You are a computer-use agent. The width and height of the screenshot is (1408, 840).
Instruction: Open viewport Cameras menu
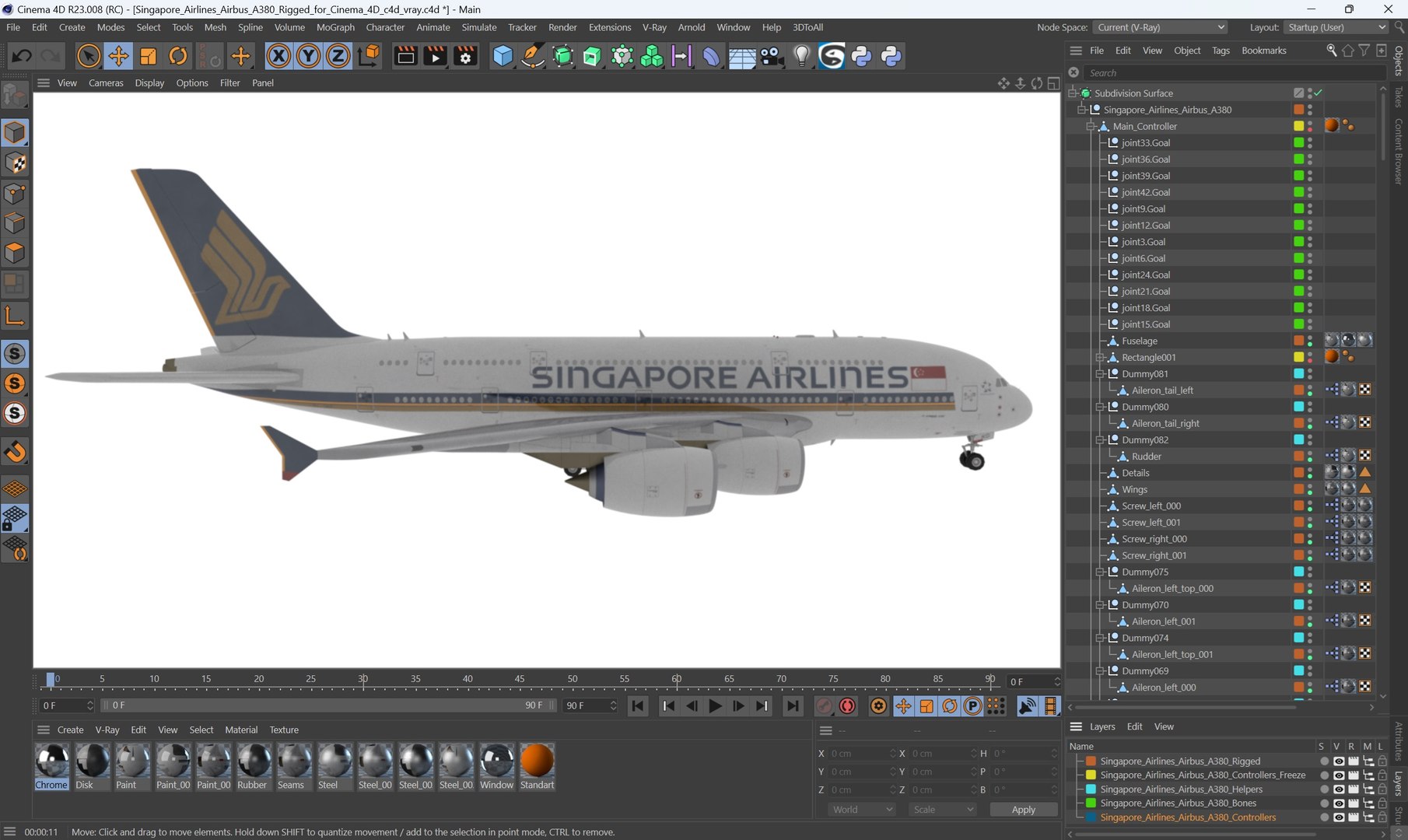(x=106, y=83)
